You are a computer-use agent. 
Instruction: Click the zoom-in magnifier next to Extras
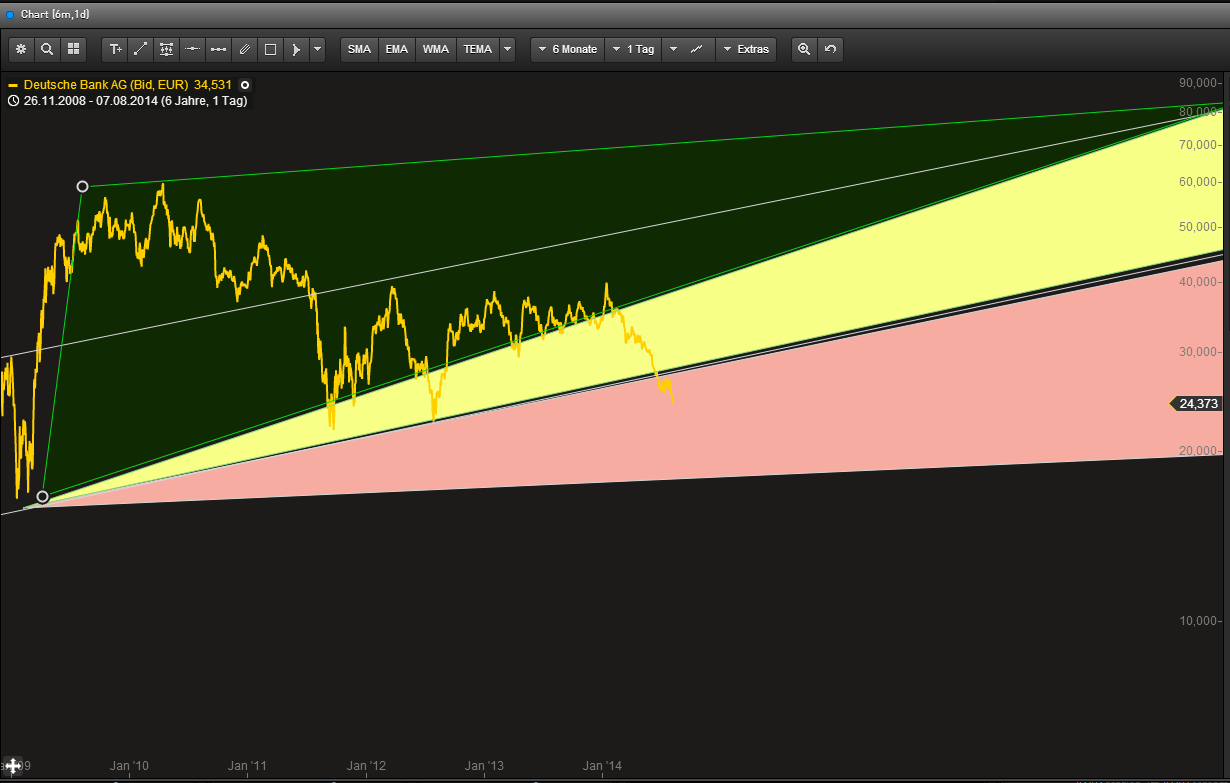[x=804, y=48]
